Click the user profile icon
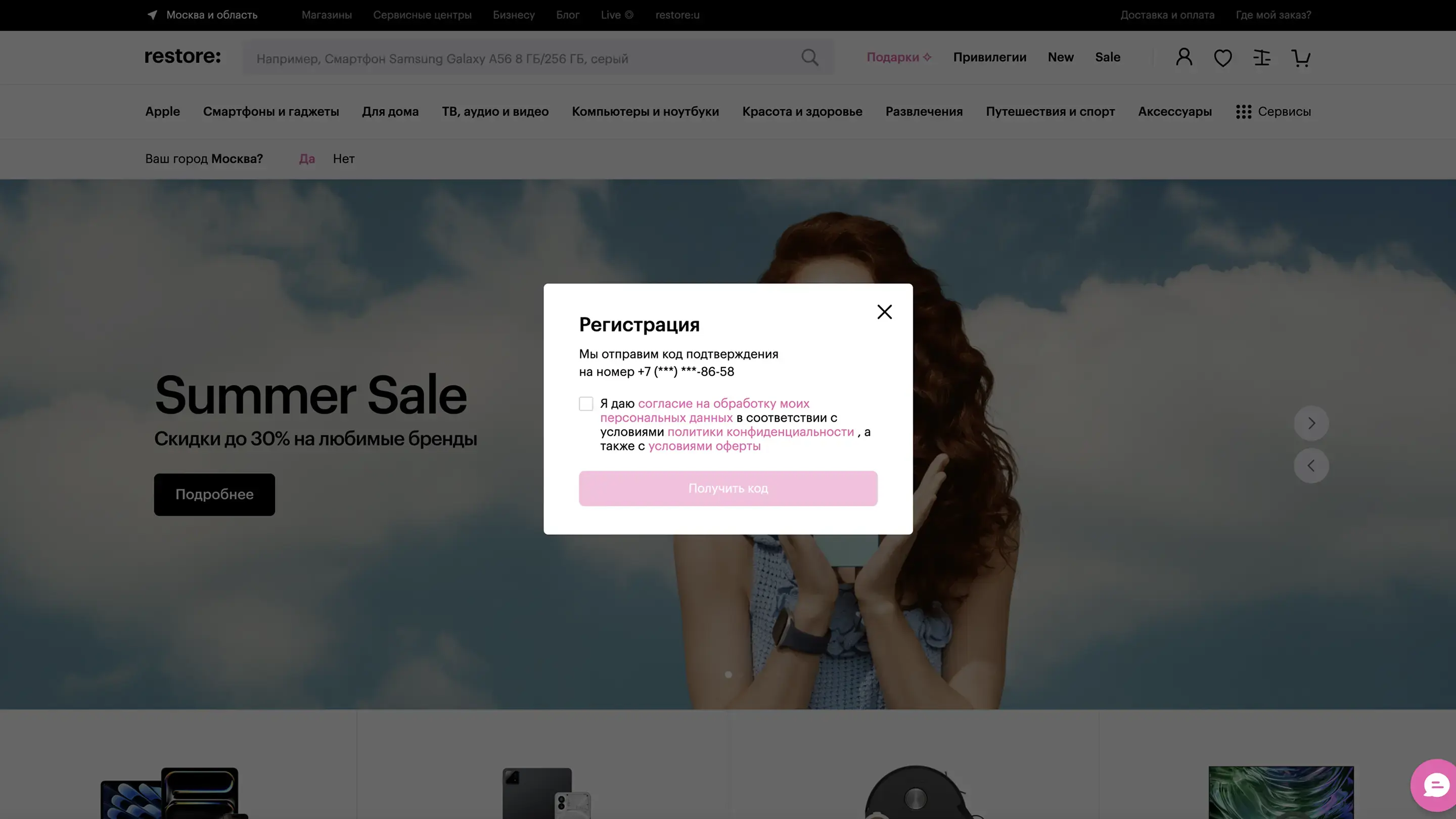 pos(1184,57)
